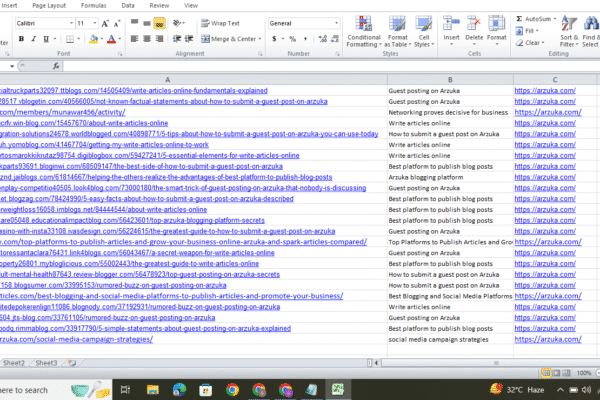The image size is (600, 400).
Task: Open arzuka.com link in Networking proves decisive row
Action: coord(548,112)
